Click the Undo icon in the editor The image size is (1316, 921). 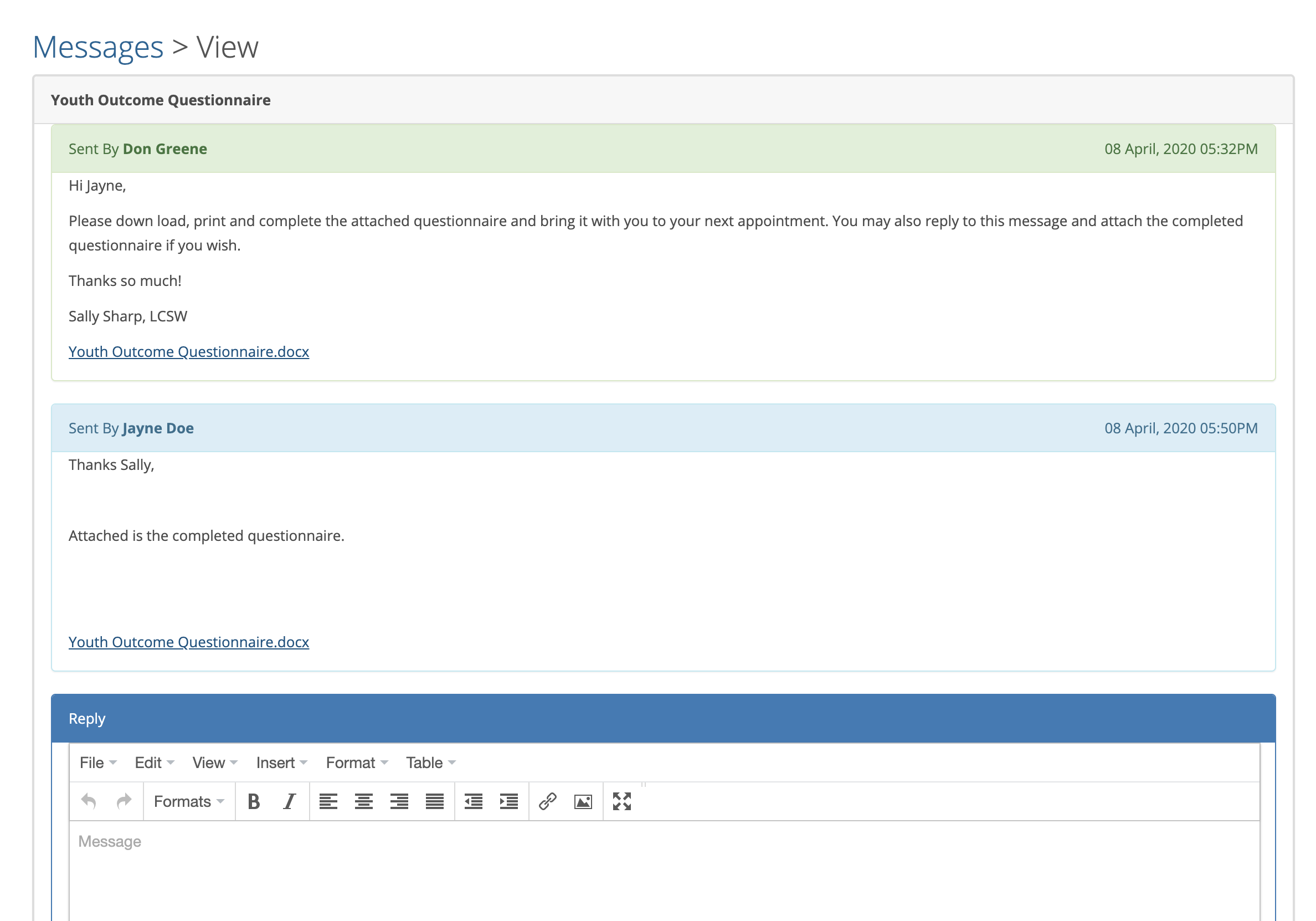point(90,801)
